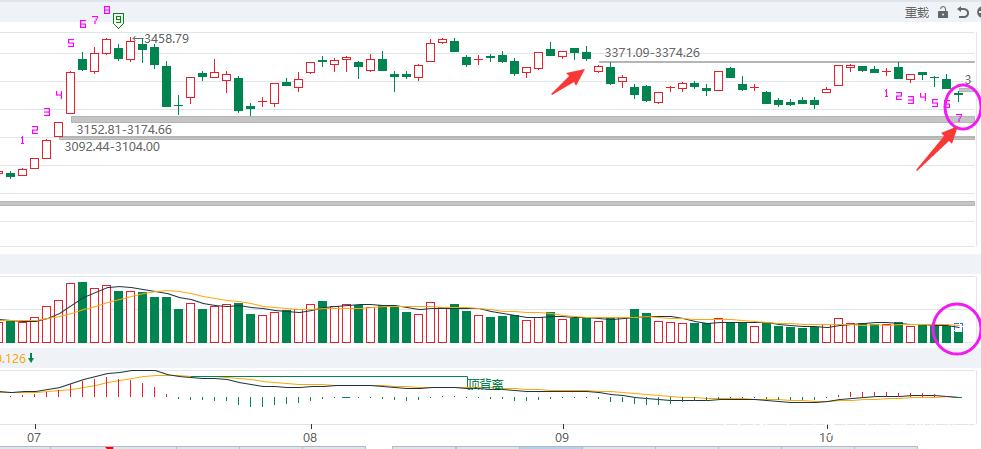
Task: Select the 3092.44-3104.00 gap label
Action: pyautogui.click(x=112, y=147)
